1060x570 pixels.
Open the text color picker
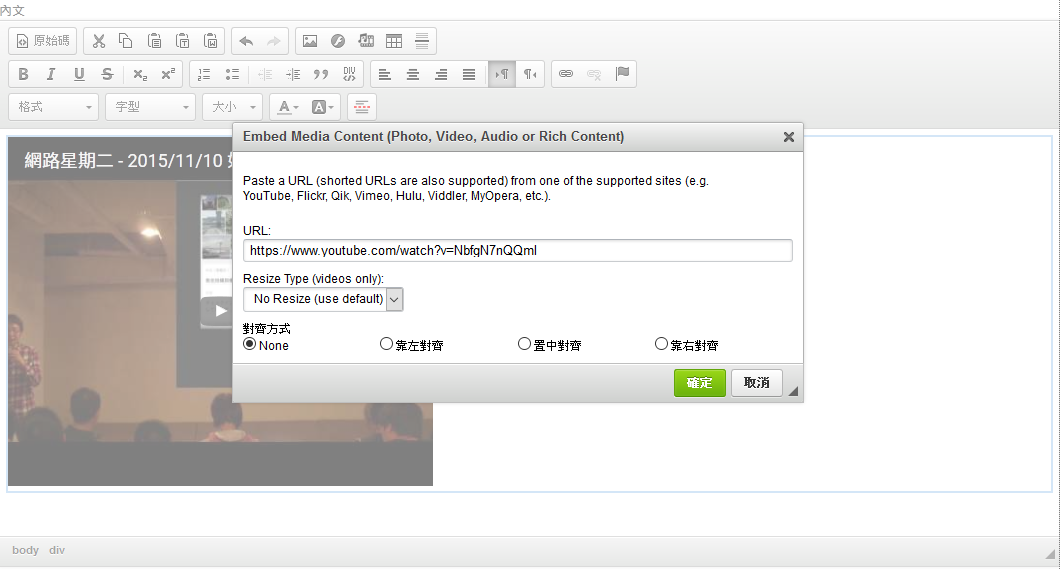click(x=287, y=107)
